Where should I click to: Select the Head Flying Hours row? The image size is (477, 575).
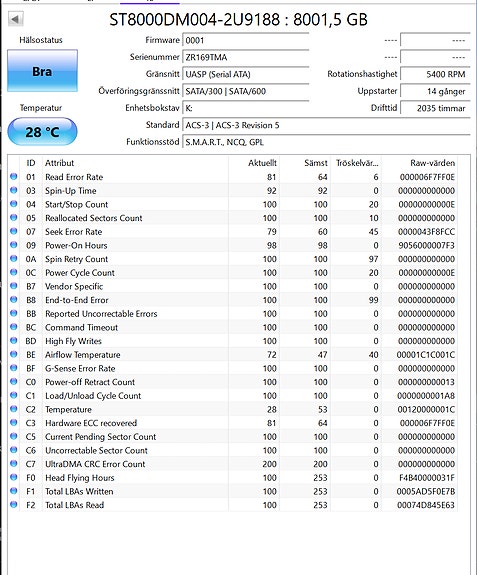click(x=233, y=478)
